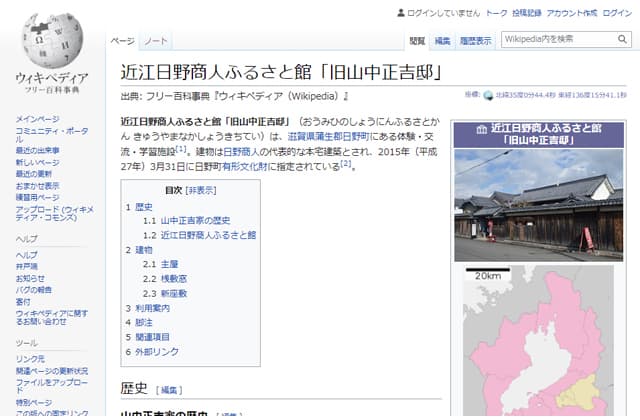Click the museum icon in the infobox header

tap(482, 129)
